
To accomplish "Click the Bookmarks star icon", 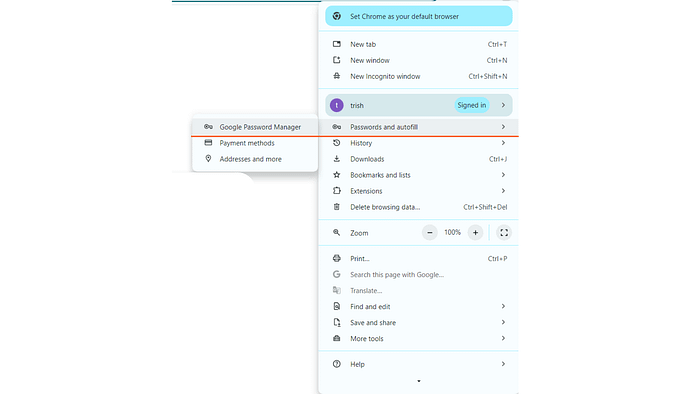I will point(337,175).
